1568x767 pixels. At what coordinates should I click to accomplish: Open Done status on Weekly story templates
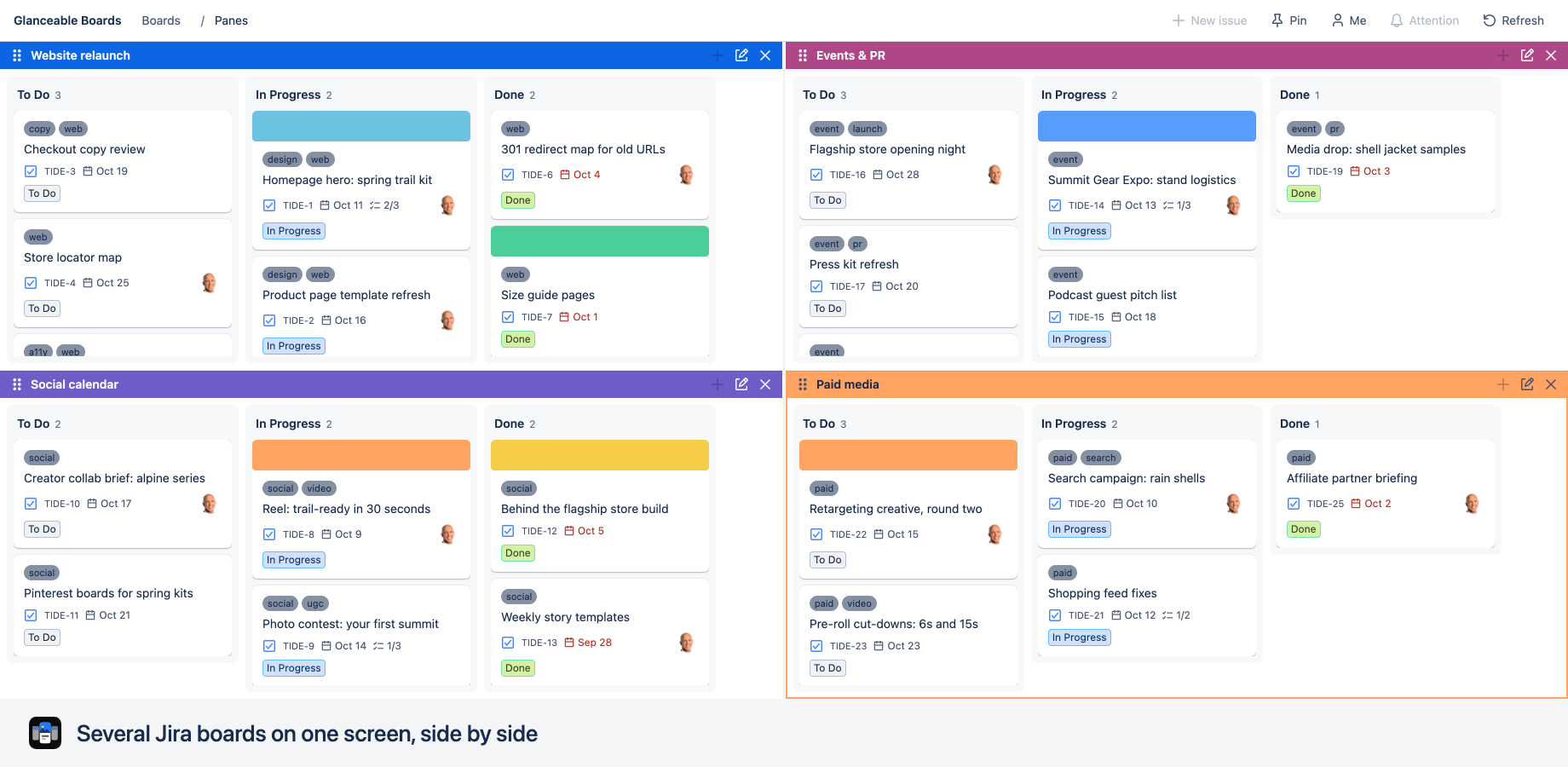(517, 668)
